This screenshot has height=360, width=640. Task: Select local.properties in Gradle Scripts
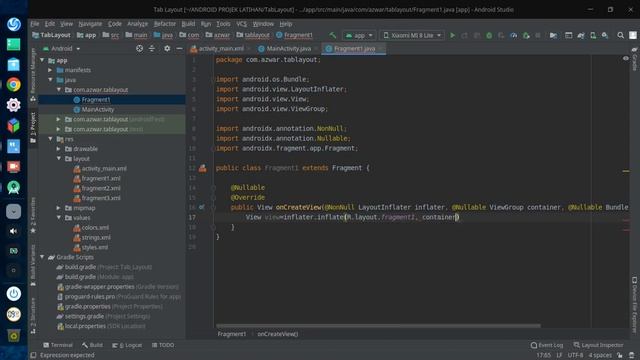click(x=85, y=326)
